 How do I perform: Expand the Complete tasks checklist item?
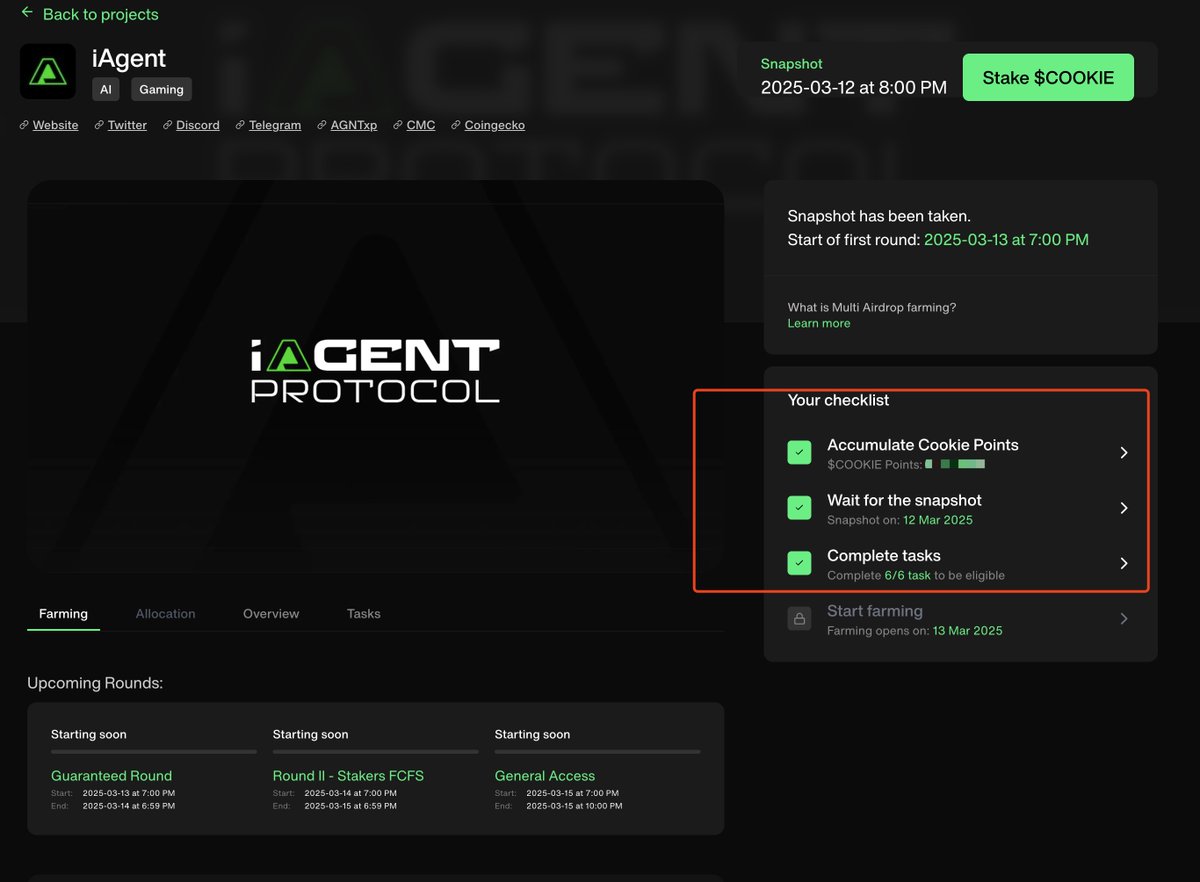tap(1124, 564)
